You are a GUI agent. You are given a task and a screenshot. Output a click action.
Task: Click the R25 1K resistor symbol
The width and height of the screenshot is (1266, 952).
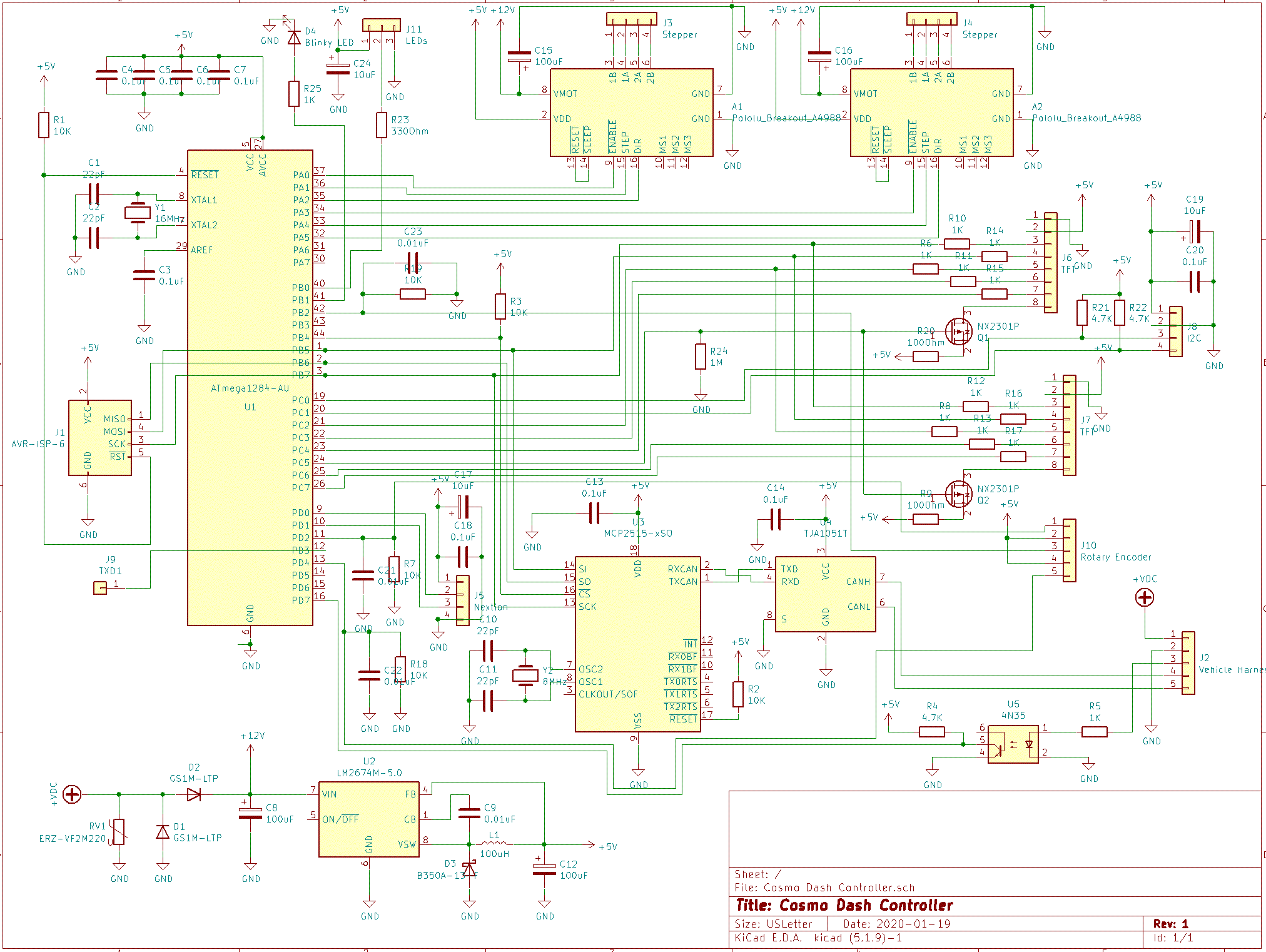pos(294,94)
